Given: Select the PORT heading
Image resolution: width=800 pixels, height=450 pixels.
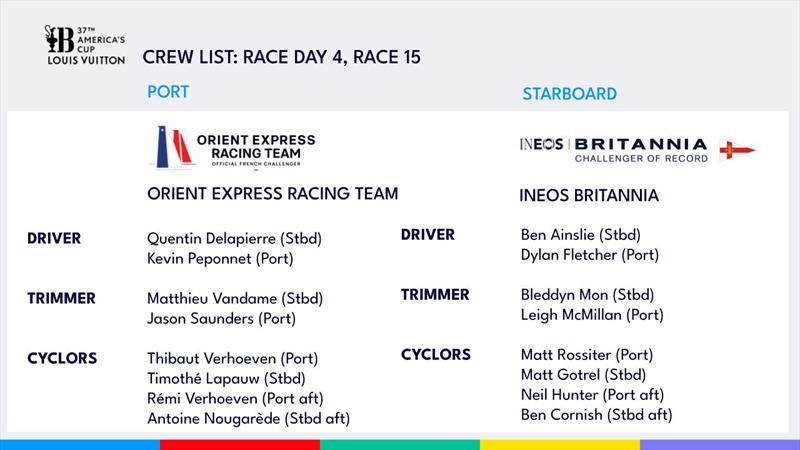Looking at the screenshot, I should tap(168, 92).
